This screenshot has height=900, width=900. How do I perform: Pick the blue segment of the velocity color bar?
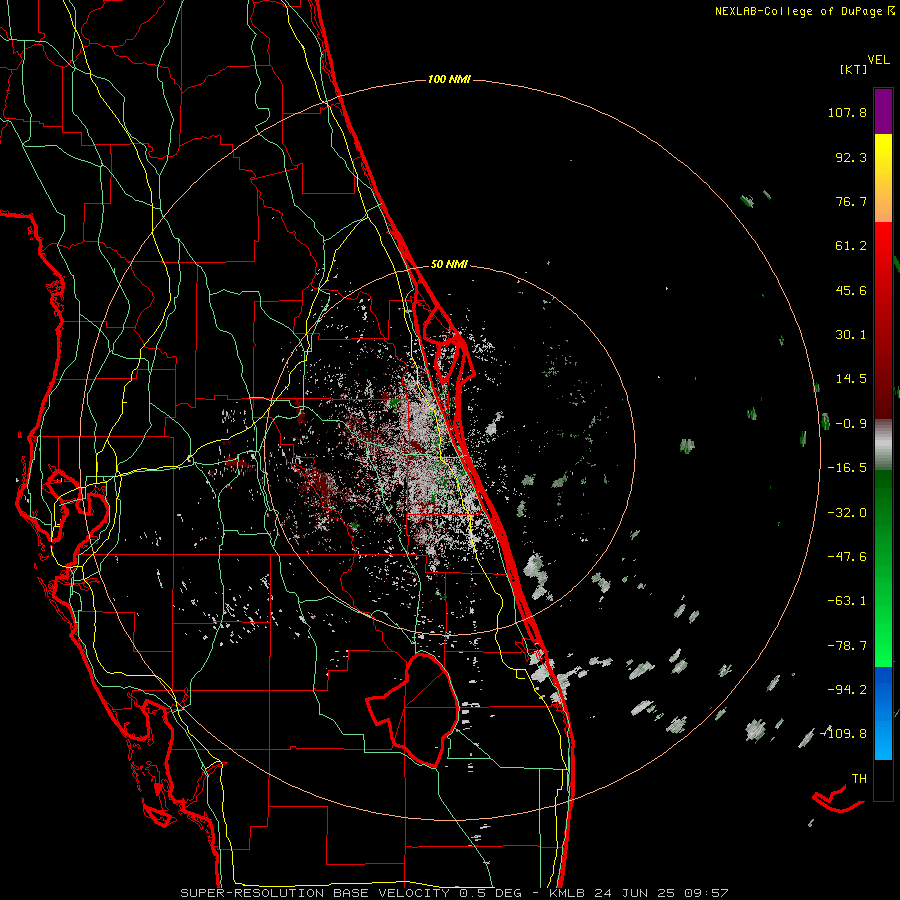[x=883, y=713]
